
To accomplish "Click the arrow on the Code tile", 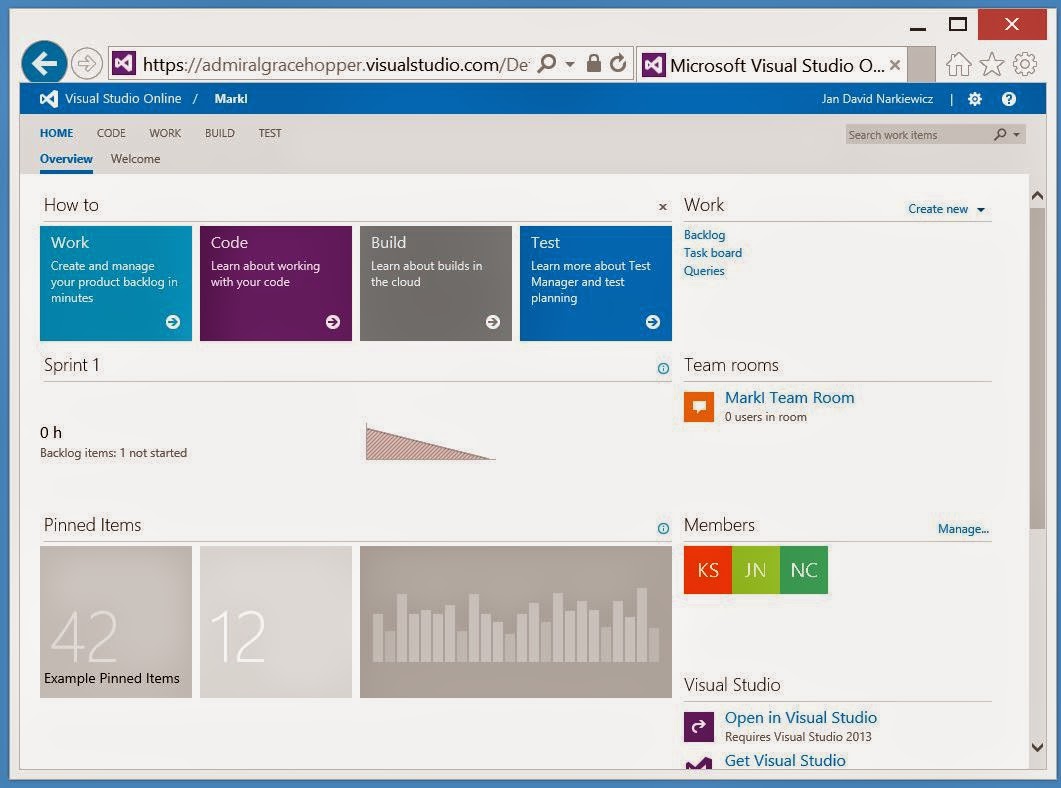I will click(x=333, y=322).
